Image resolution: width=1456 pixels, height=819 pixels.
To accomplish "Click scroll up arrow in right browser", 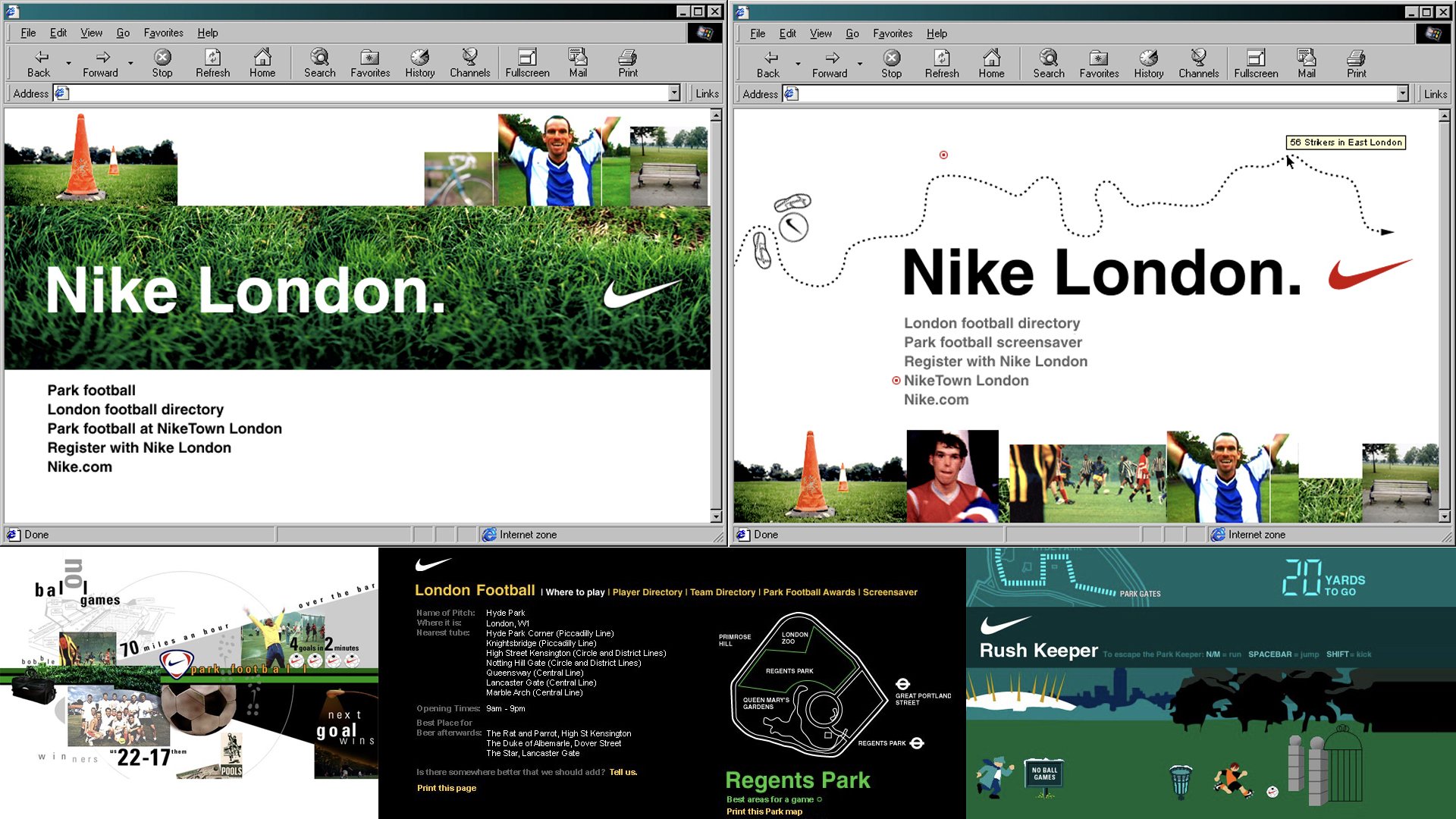I will [1445, 116].
